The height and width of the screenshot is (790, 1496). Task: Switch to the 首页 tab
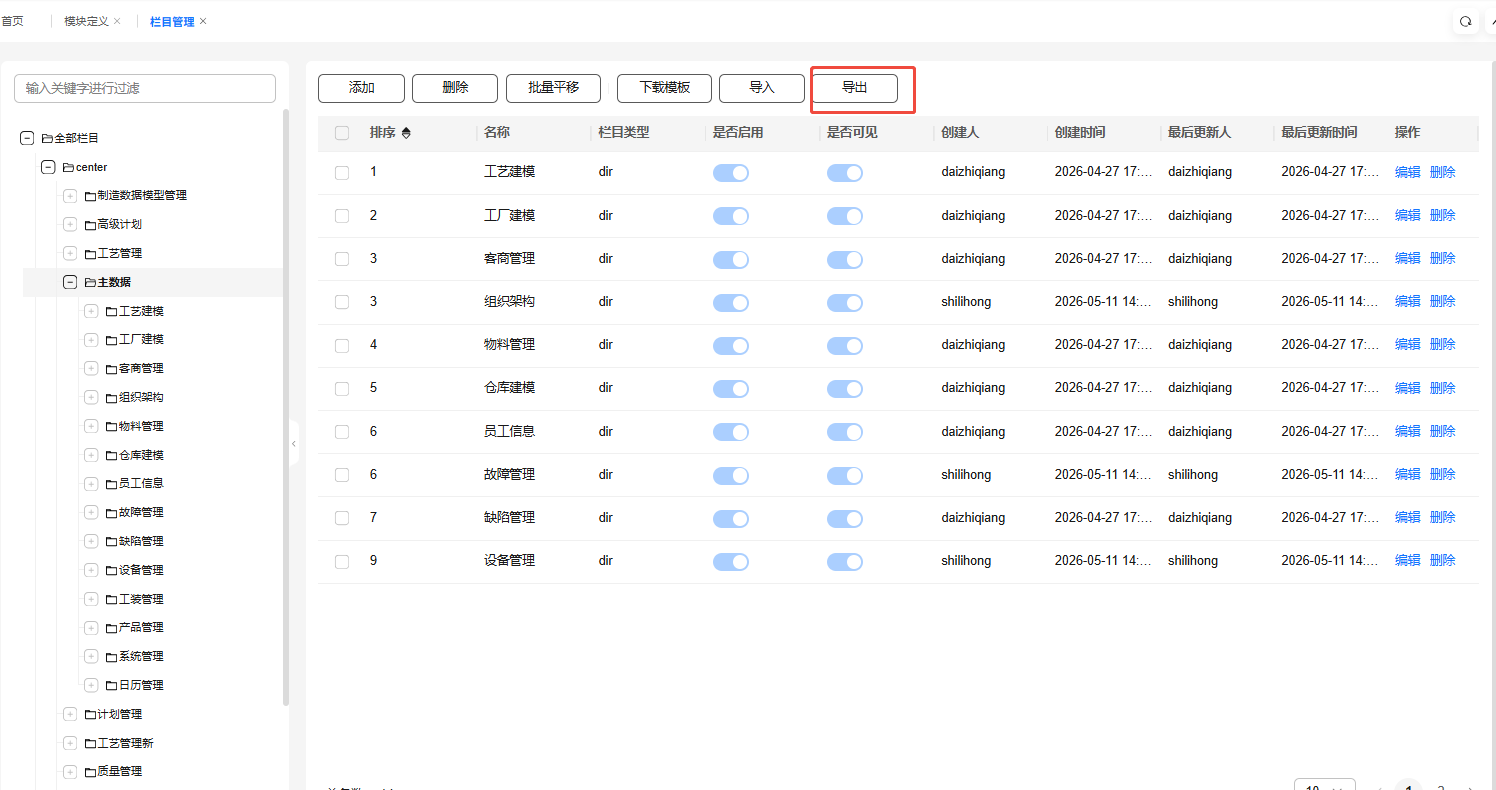tap(12, 21)
